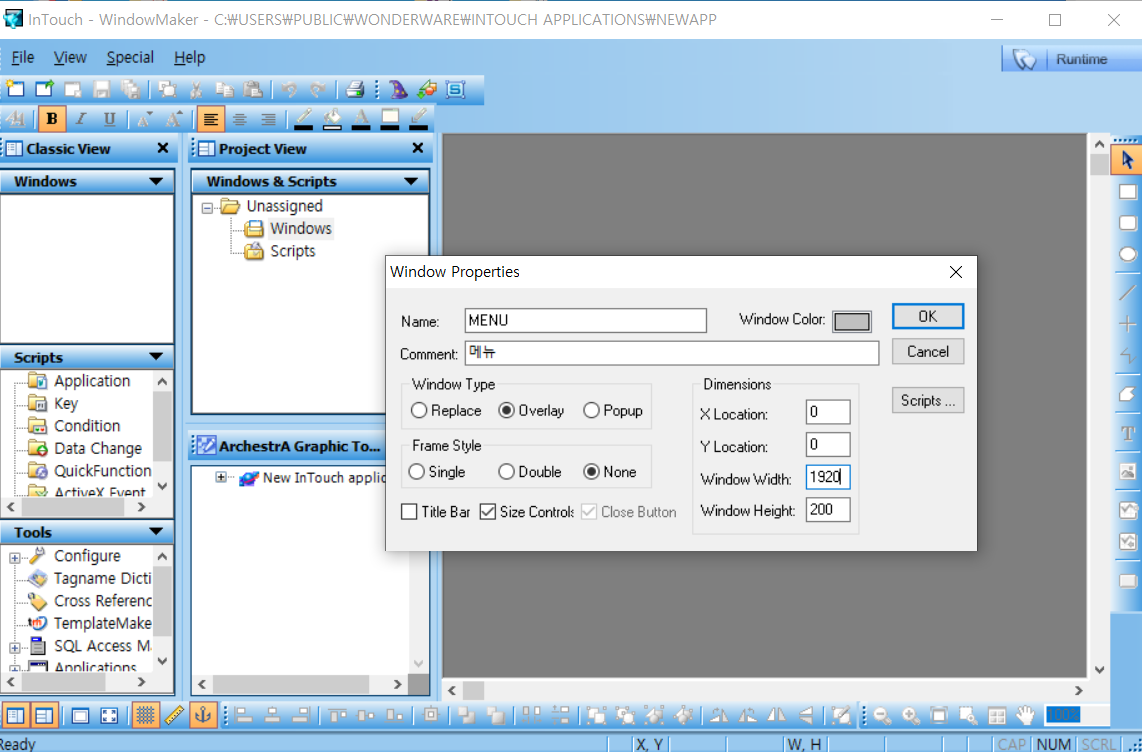
Task: Click the anchor icon in bottom toolbar
Action: pos(203,716)
